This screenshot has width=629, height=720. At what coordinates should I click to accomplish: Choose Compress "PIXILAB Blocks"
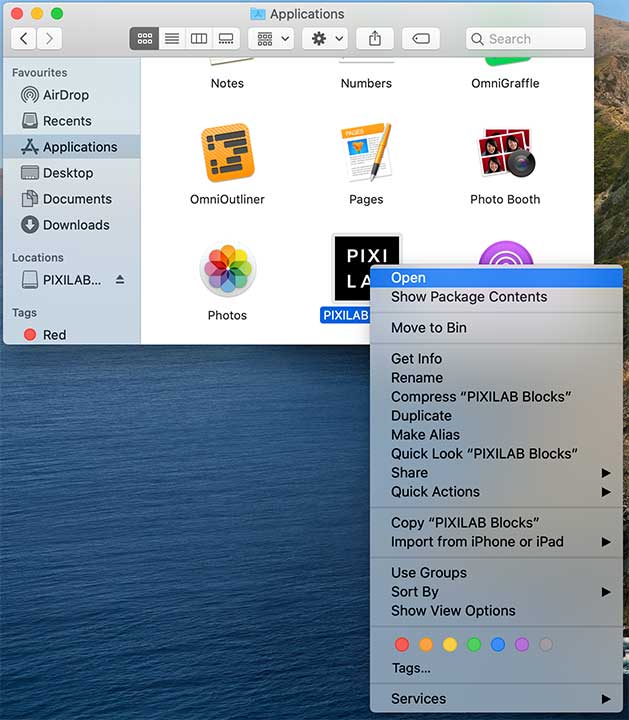click(496, 396)
